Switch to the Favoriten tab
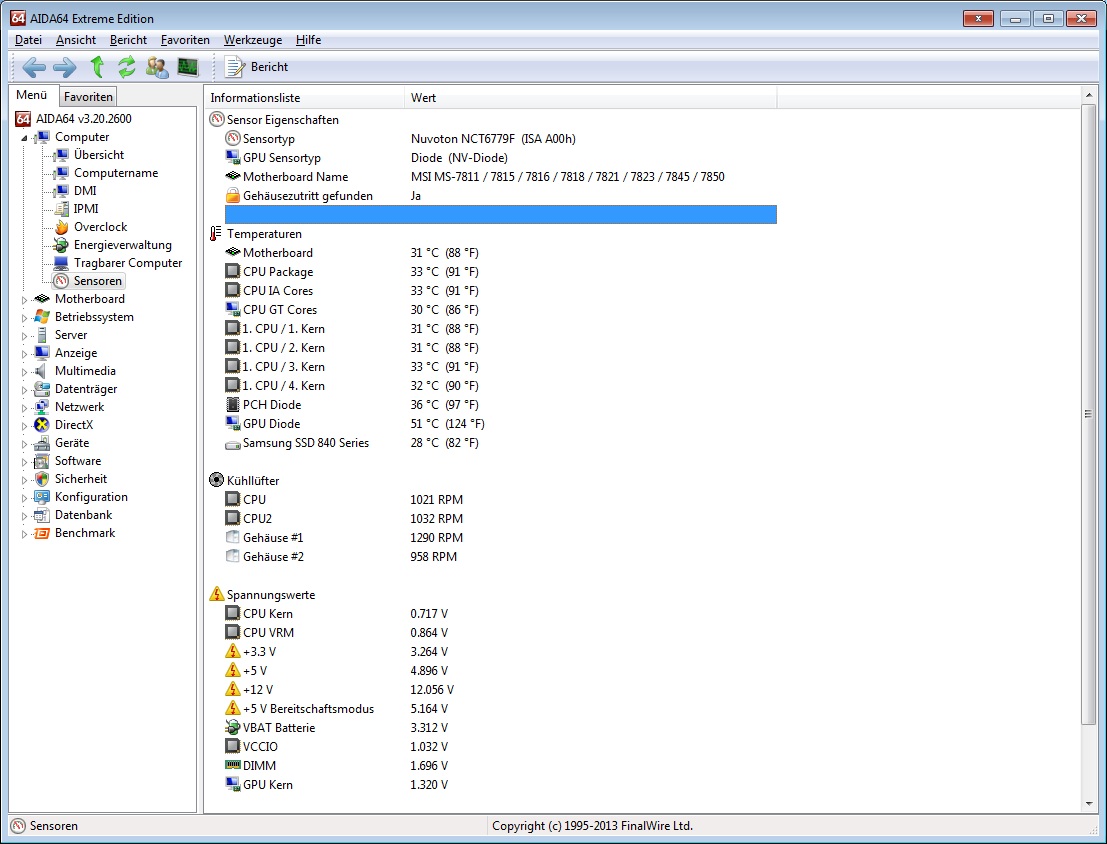This screenshot has width=1107, height=844. tap(88, 97)
